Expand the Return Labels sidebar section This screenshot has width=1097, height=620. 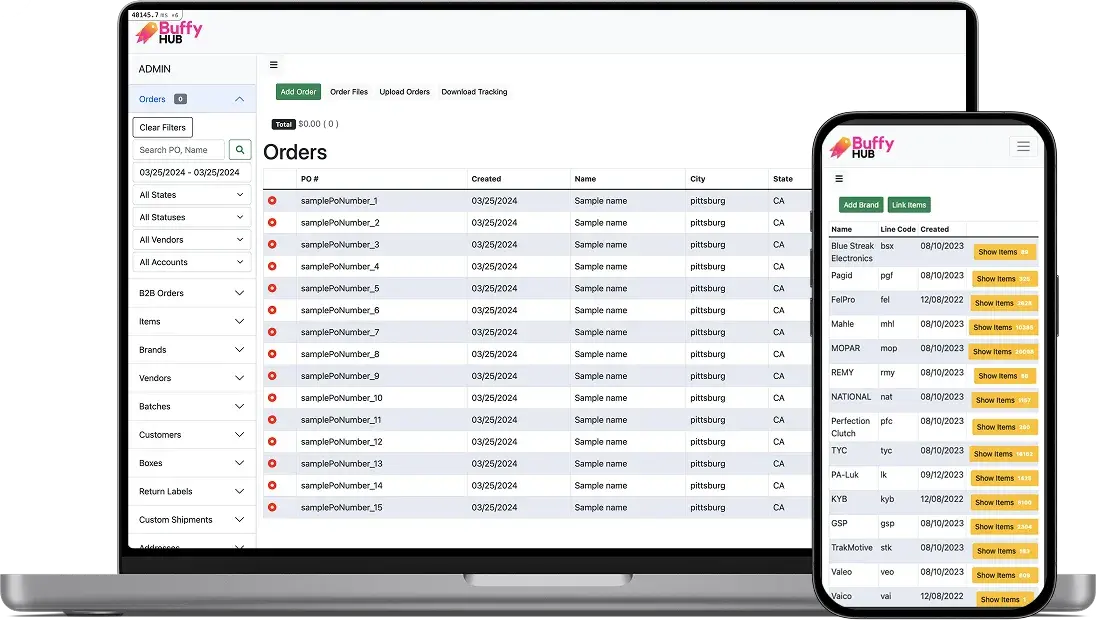coord(192,491)
